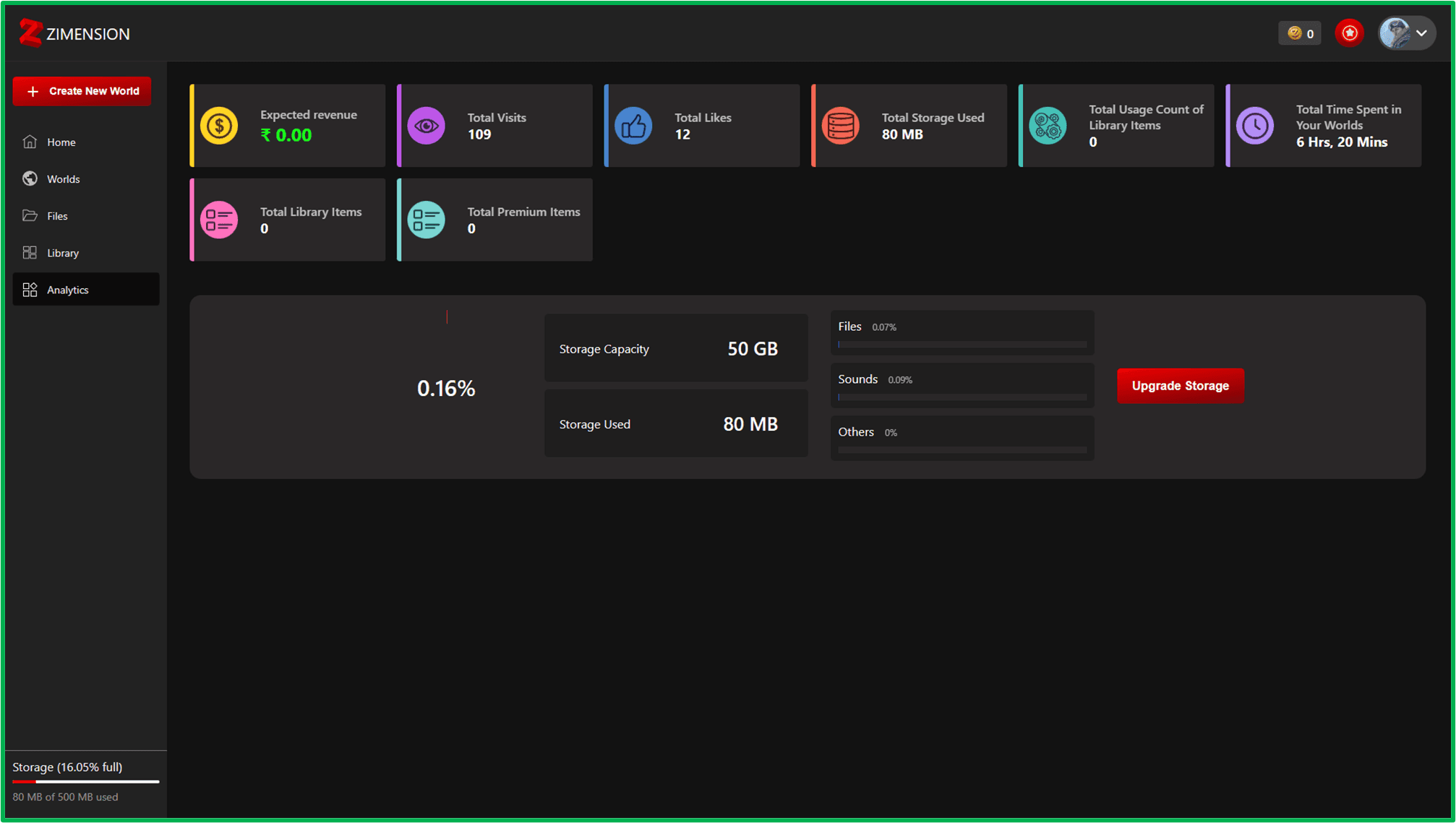
Task: Open the coin balance indicator
Action: click(1300, 33)
